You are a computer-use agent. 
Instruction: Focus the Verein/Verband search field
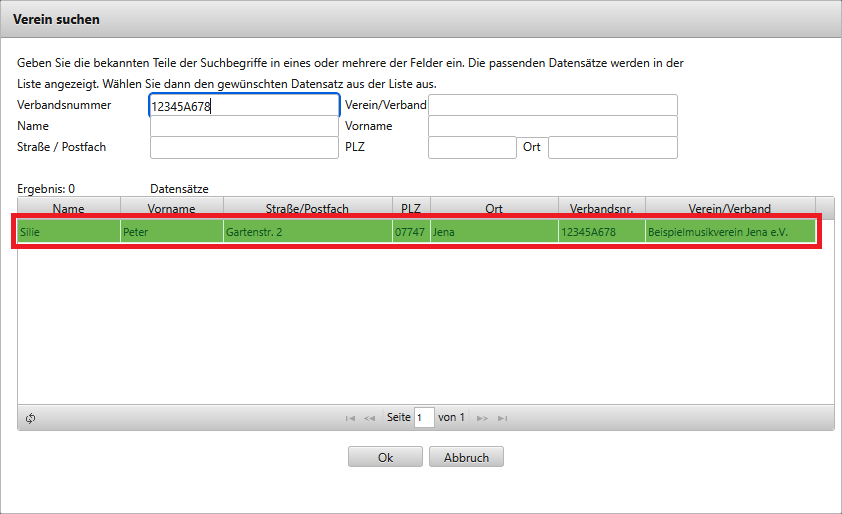552,105
